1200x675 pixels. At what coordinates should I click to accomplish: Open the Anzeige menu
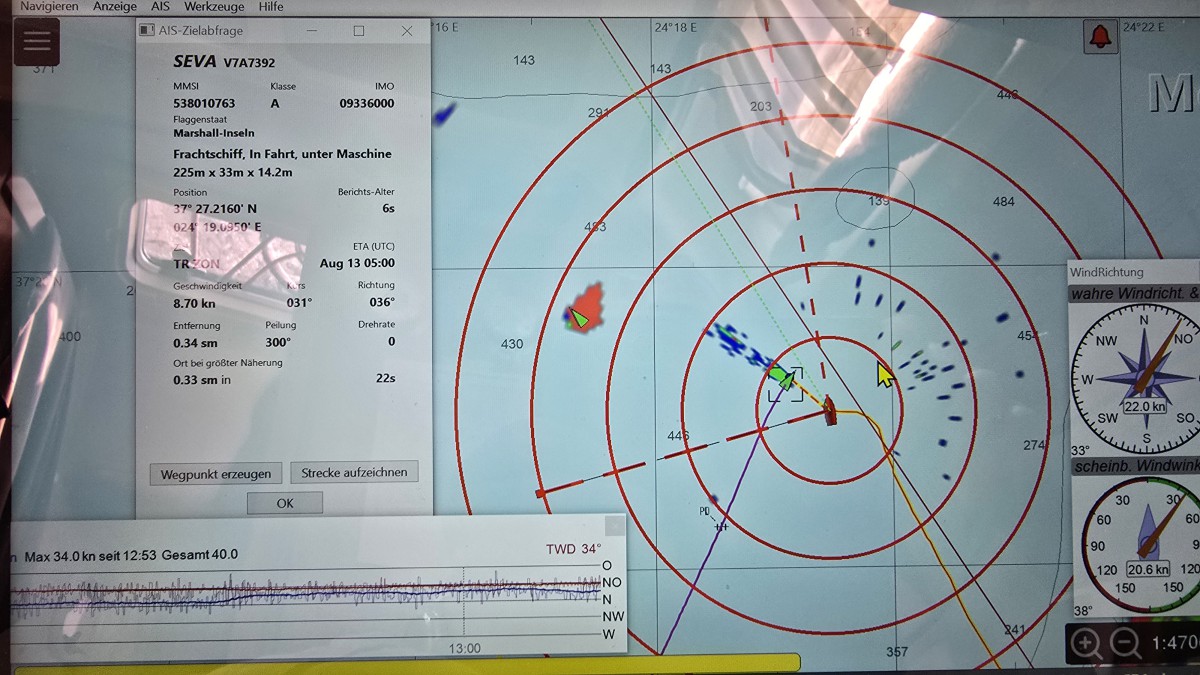point(114,6)
